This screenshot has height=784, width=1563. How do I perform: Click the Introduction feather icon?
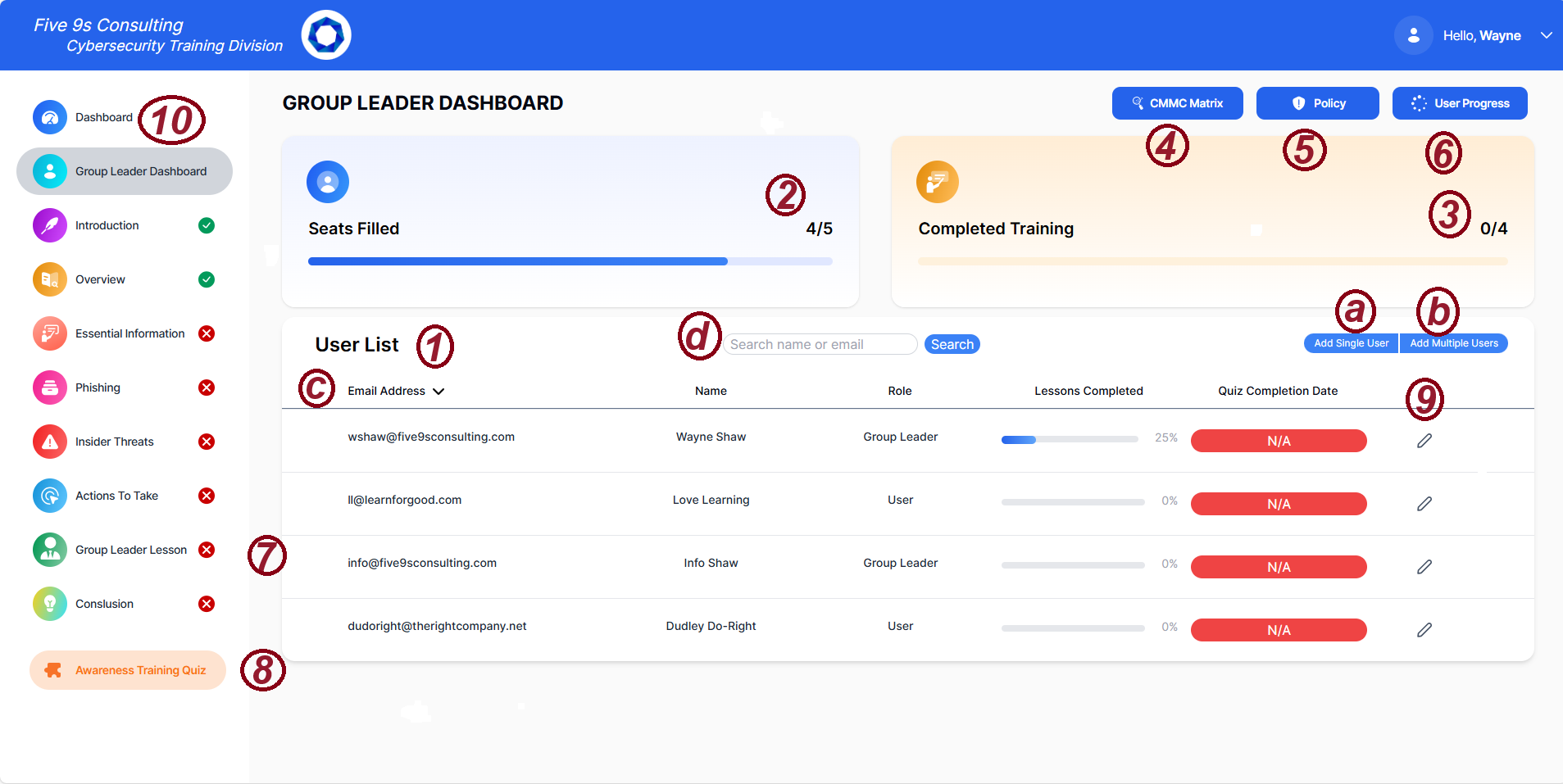[50, 225]
